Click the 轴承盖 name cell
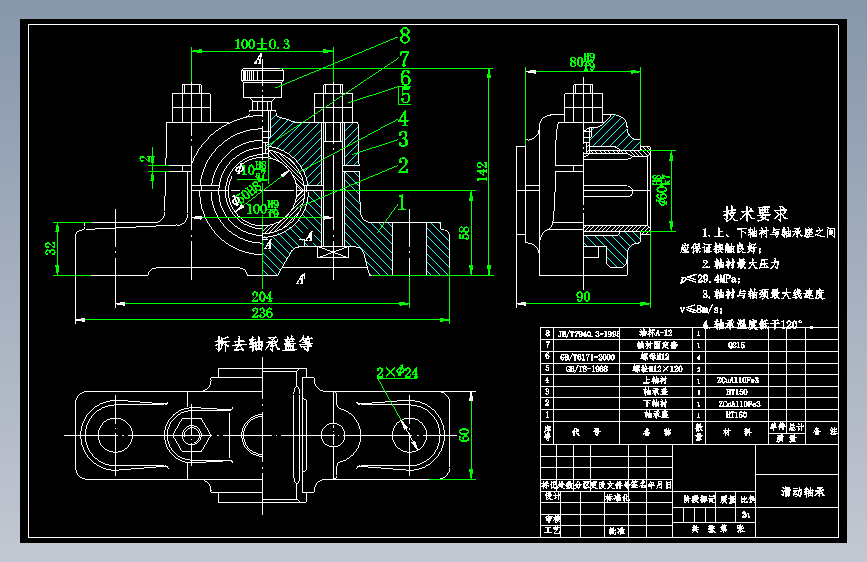Viewport: 867px width, 562px height. point(656,392)
